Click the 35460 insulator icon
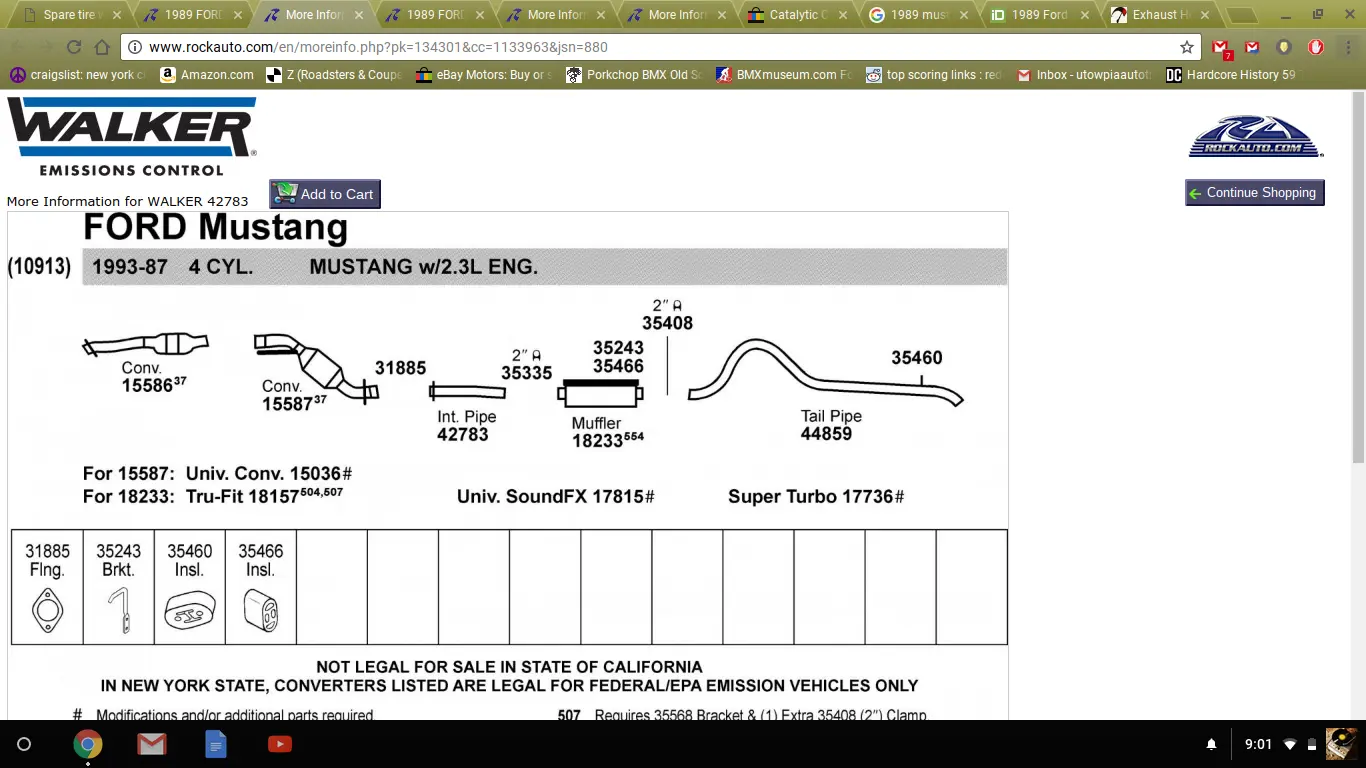This screenshot has height=768, width=1366. pos(189,611)
